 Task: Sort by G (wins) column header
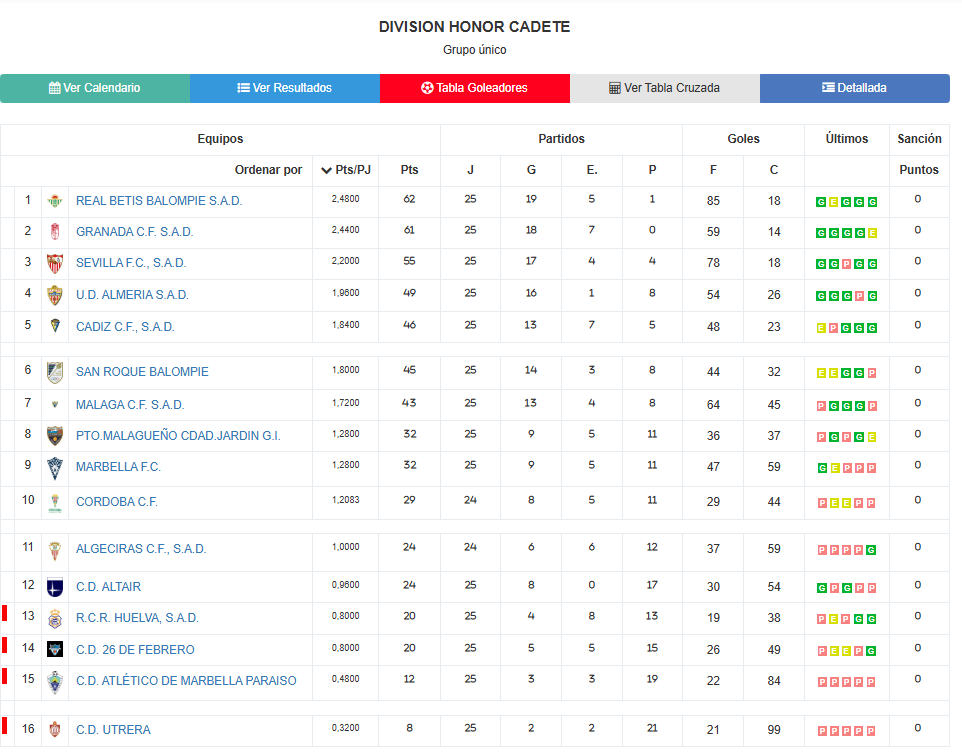(x=531, y=170)
